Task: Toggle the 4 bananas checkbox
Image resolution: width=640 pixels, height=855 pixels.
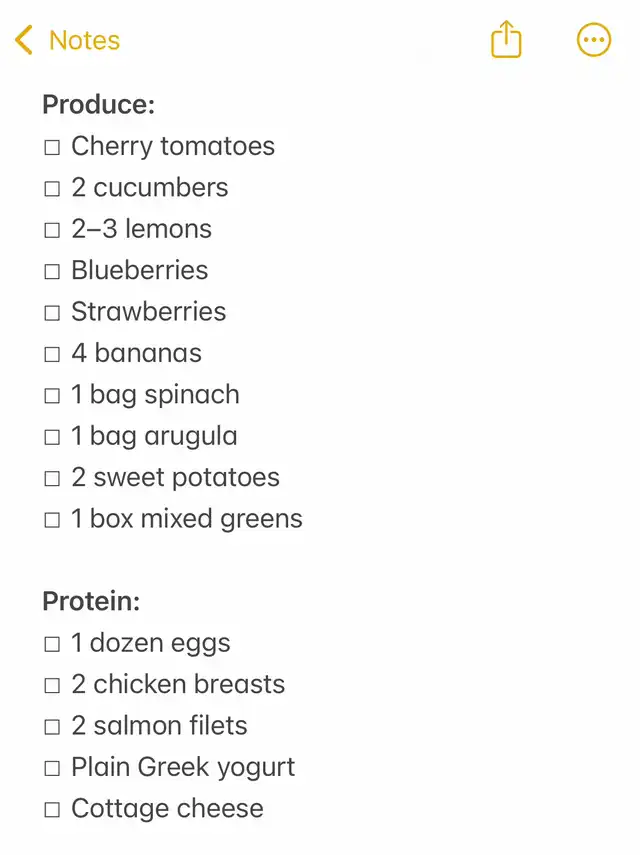Action: [52, 354]
